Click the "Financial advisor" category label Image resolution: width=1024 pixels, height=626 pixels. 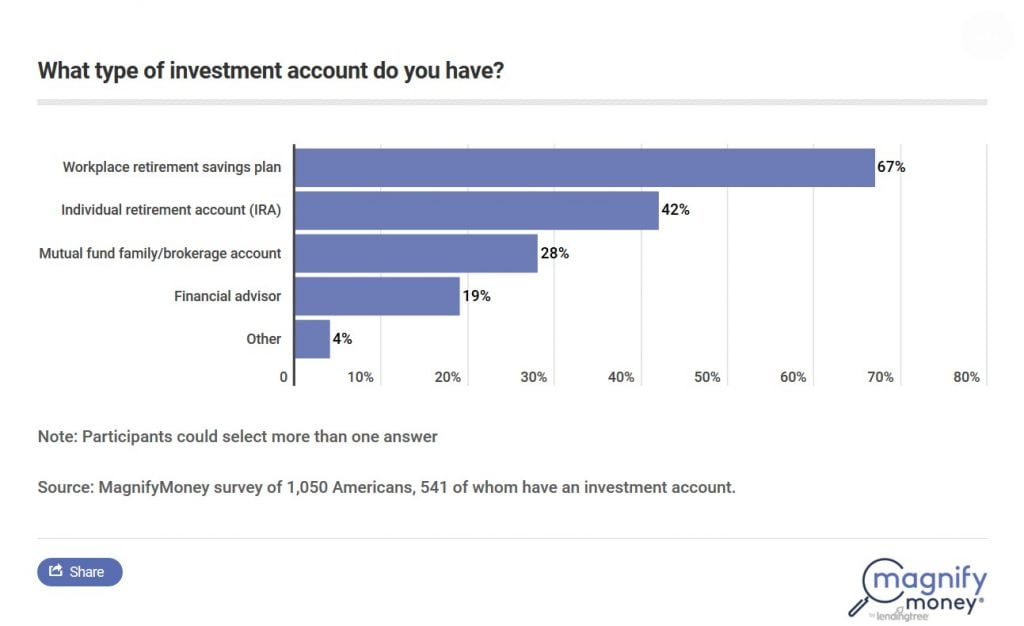[x=228, y=296]
